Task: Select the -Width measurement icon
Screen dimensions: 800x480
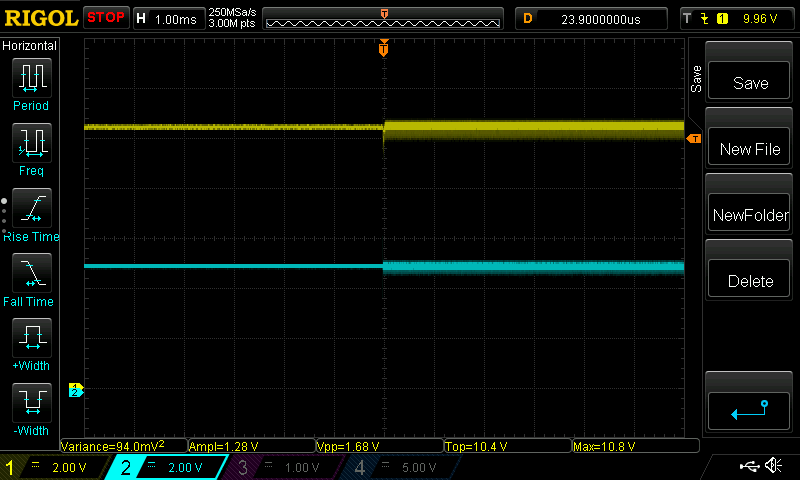Action: click(x=32, y=402)
